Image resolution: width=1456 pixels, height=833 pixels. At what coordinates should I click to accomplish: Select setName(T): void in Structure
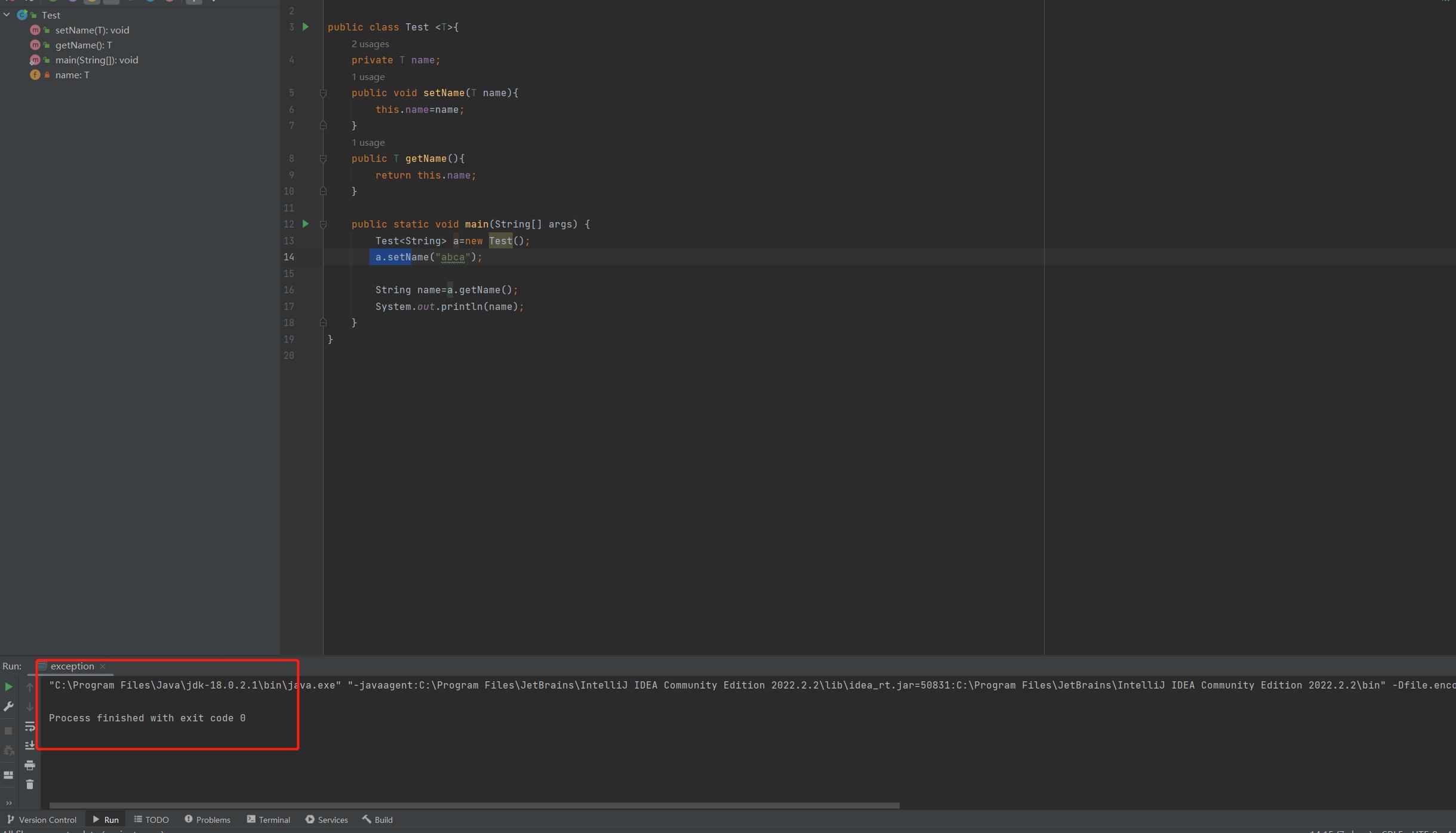click(x=92, y=30)
